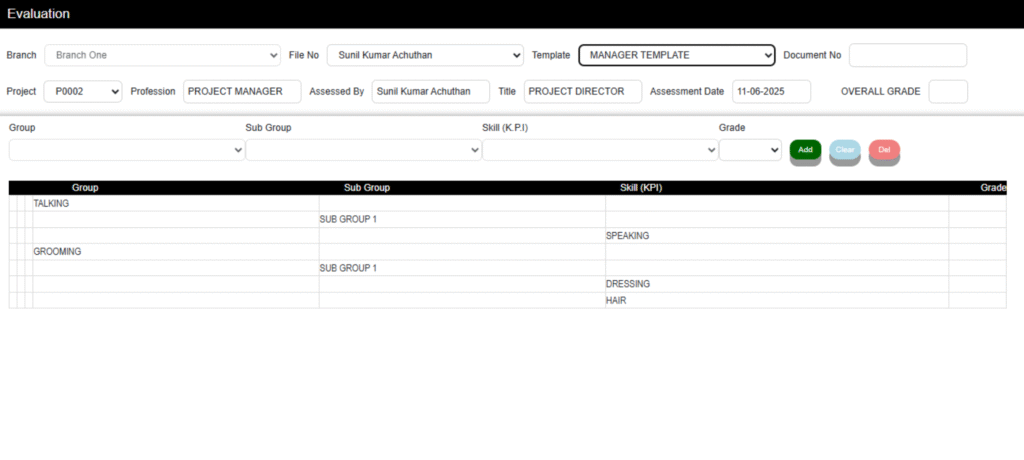
Task: Focus the Assessed By text field
Action: click(x=430, y=91)
